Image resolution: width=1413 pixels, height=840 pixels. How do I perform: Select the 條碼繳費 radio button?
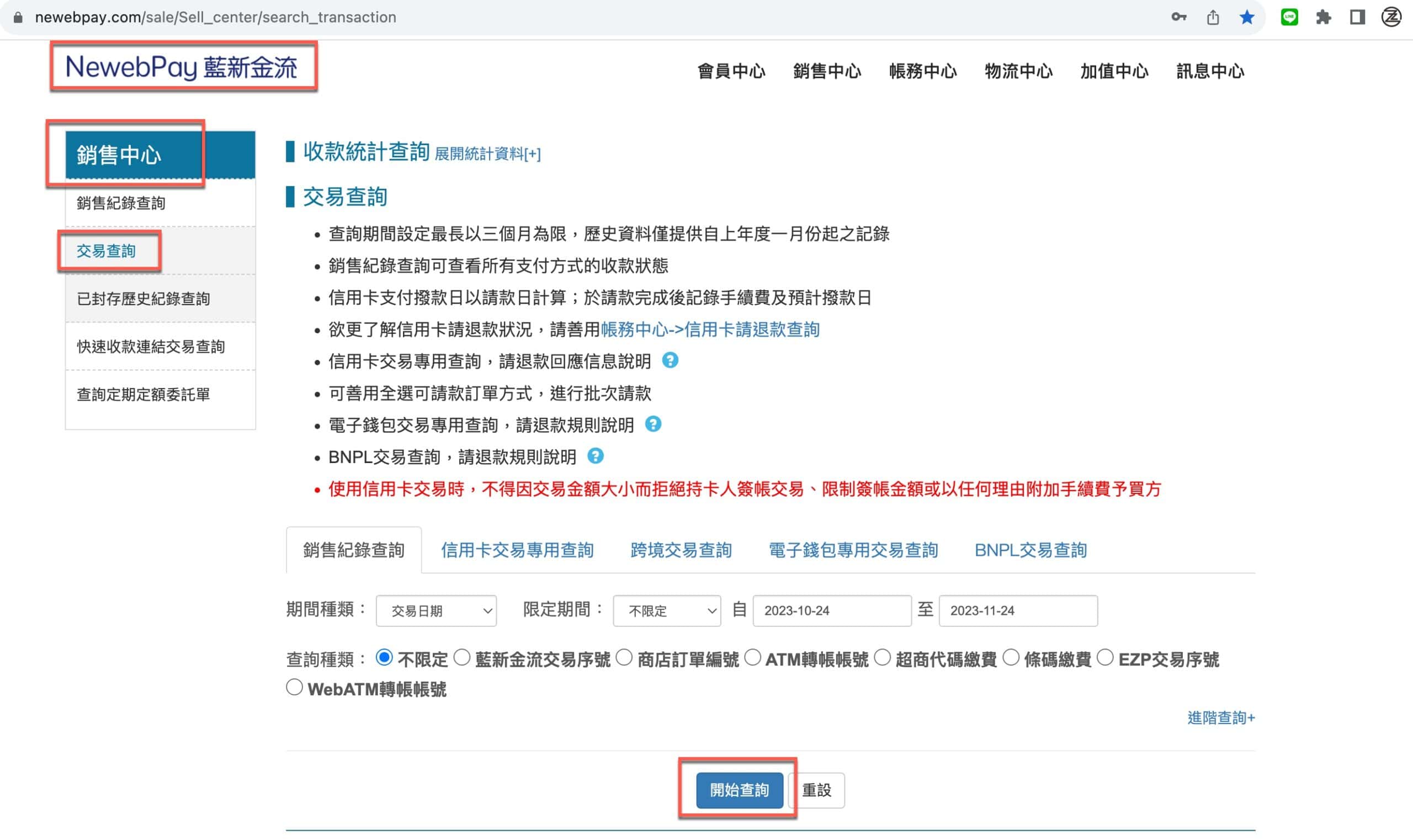[1011, 657]
